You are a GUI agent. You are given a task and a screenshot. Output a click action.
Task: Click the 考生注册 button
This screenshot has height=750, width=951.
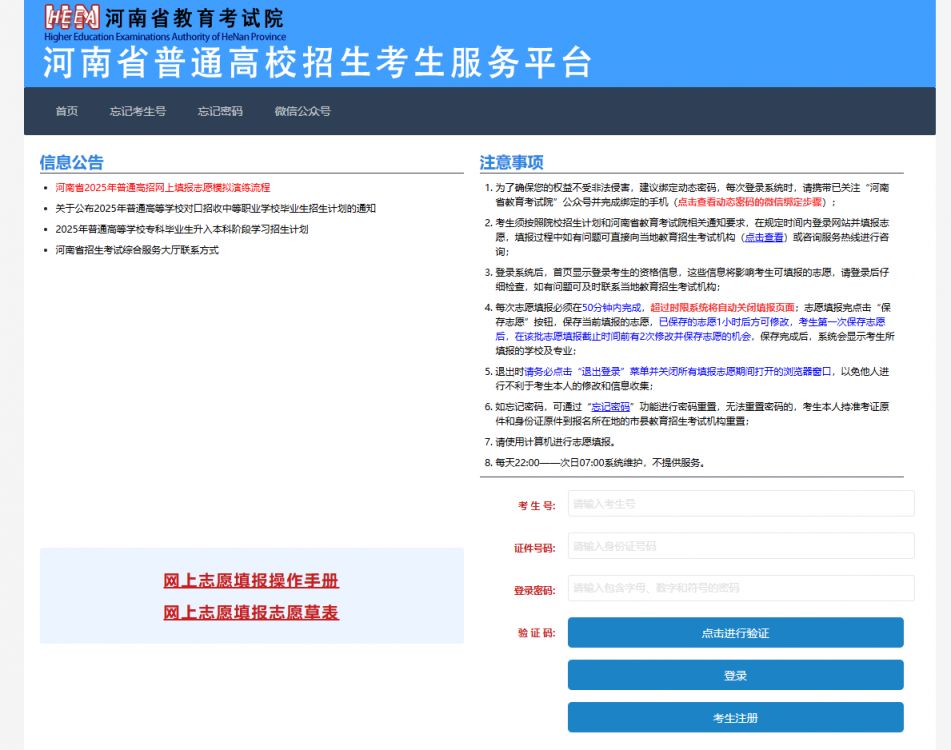[x=736, y=718]
